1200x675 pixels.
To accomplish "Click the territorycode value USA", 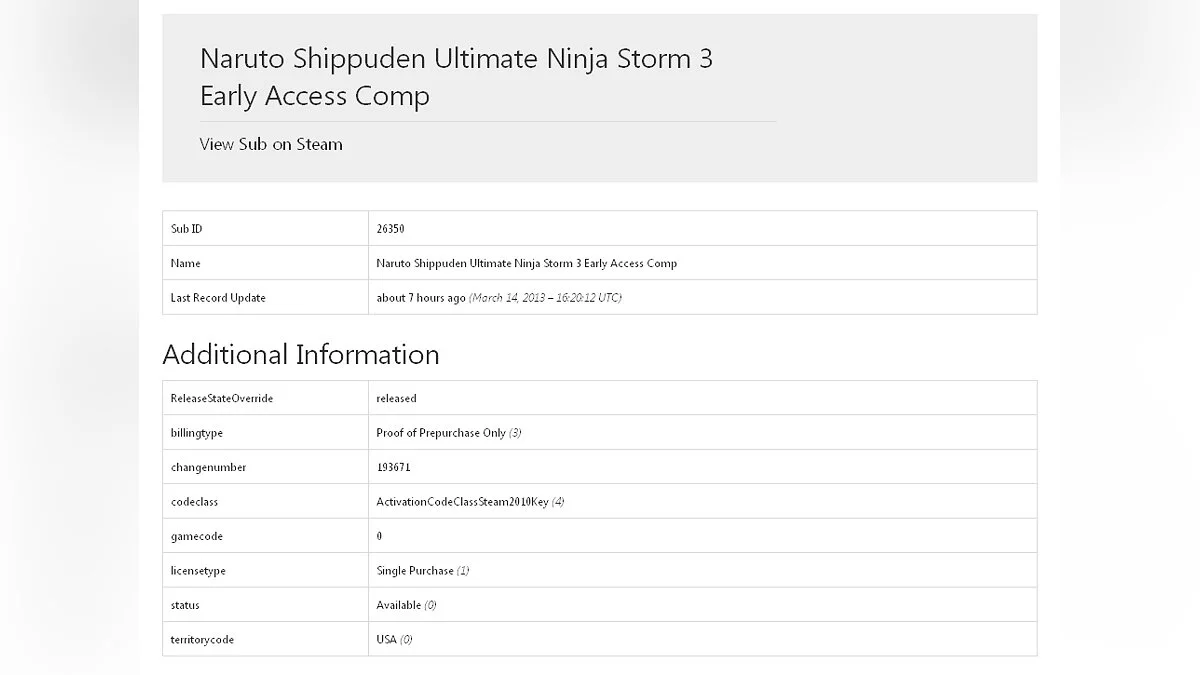I will point(387,640).
